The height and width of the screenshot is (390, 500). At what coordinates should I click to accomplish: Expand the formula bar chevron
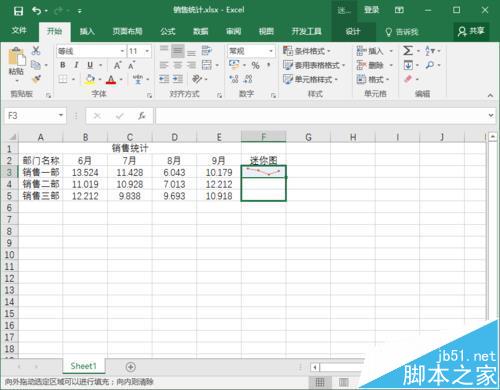coord(491,115)
